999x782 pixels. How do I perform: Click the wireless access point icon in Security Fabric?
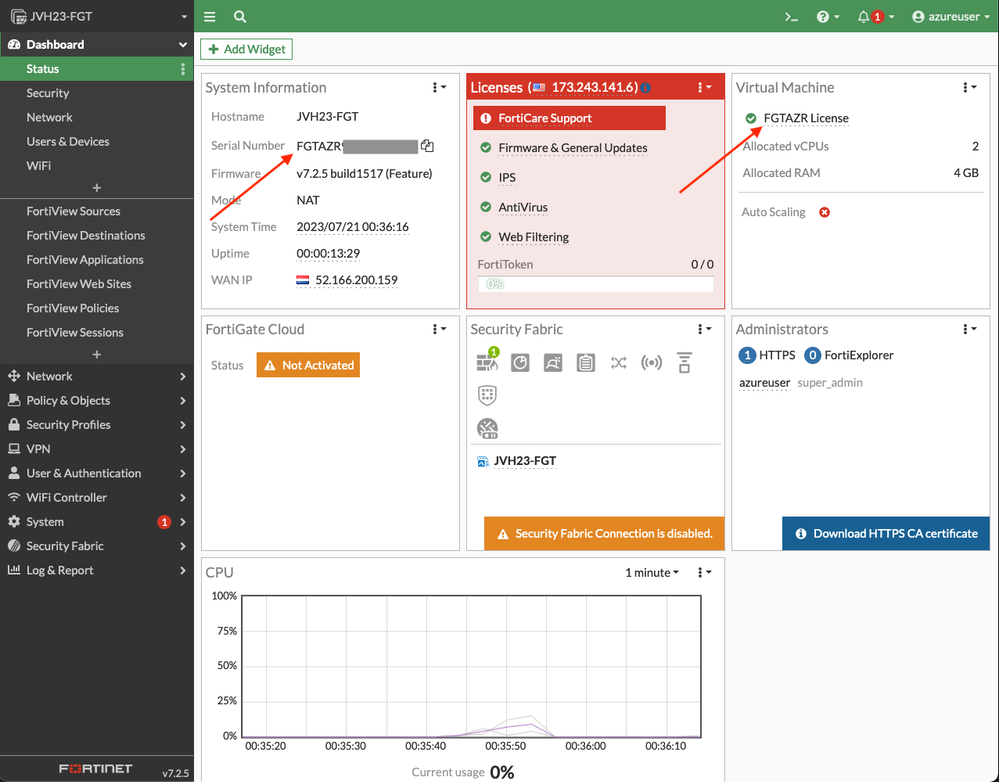[651, 363]
